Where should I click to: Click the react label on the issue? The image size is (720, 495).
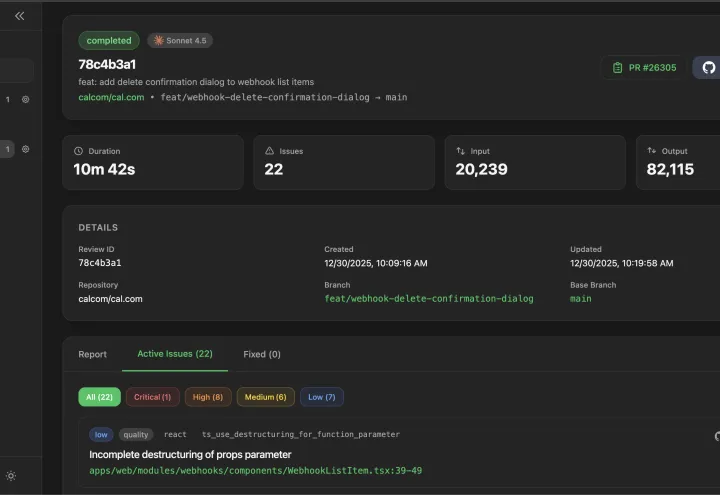point(175,434)
